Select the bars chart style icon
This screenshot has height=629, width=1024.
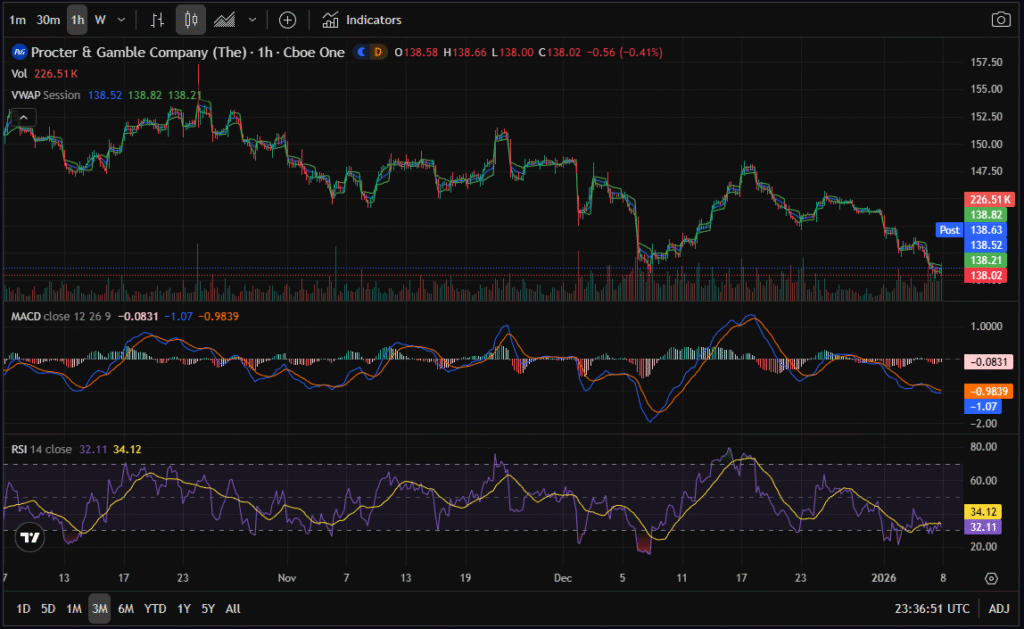157,20
